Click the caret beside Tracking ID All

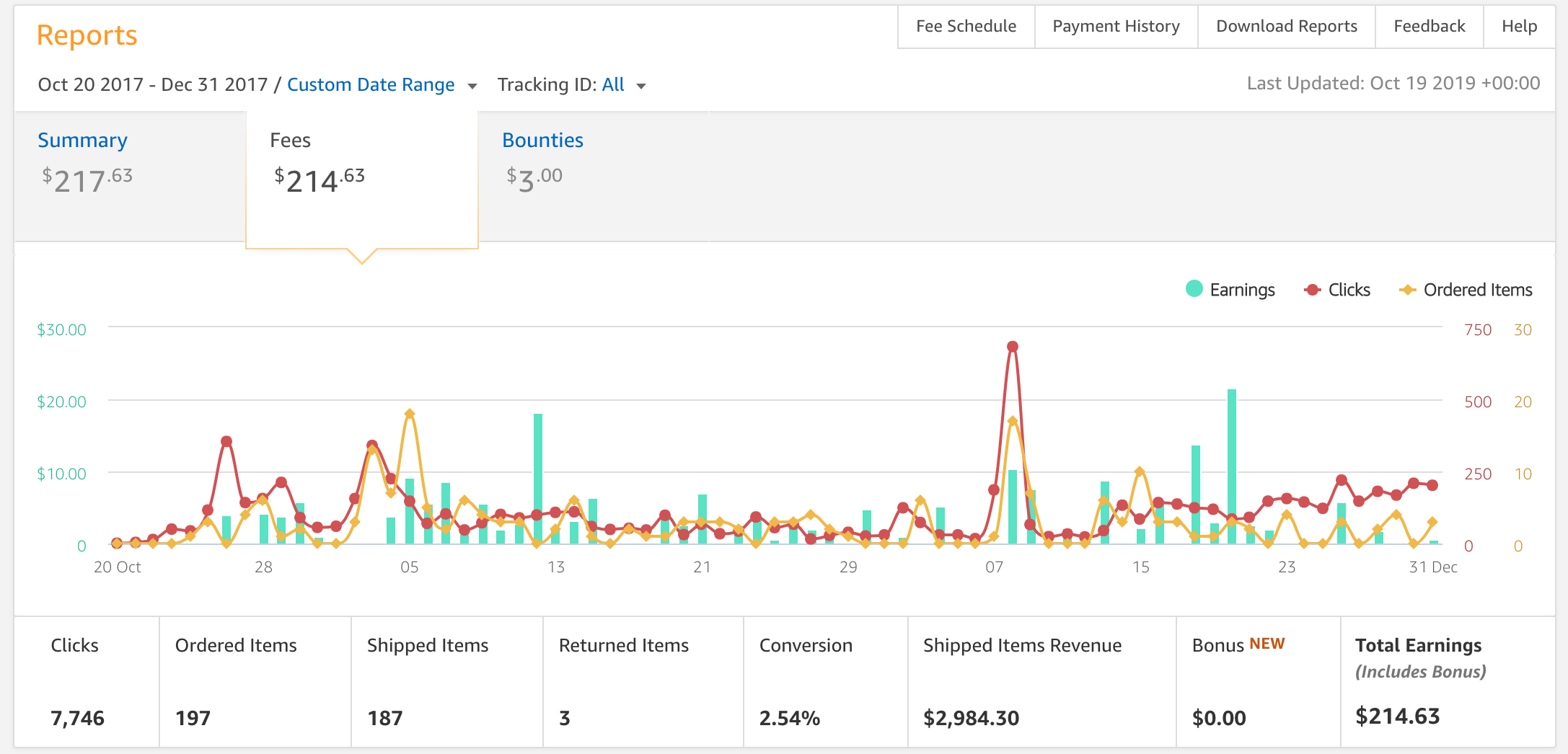tap(641, 87)
